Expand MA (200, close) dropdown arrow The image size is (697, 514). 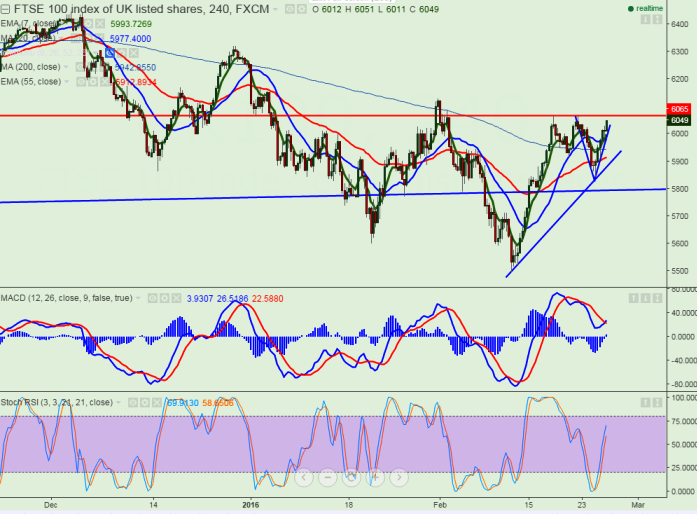(x=66, y=67)
